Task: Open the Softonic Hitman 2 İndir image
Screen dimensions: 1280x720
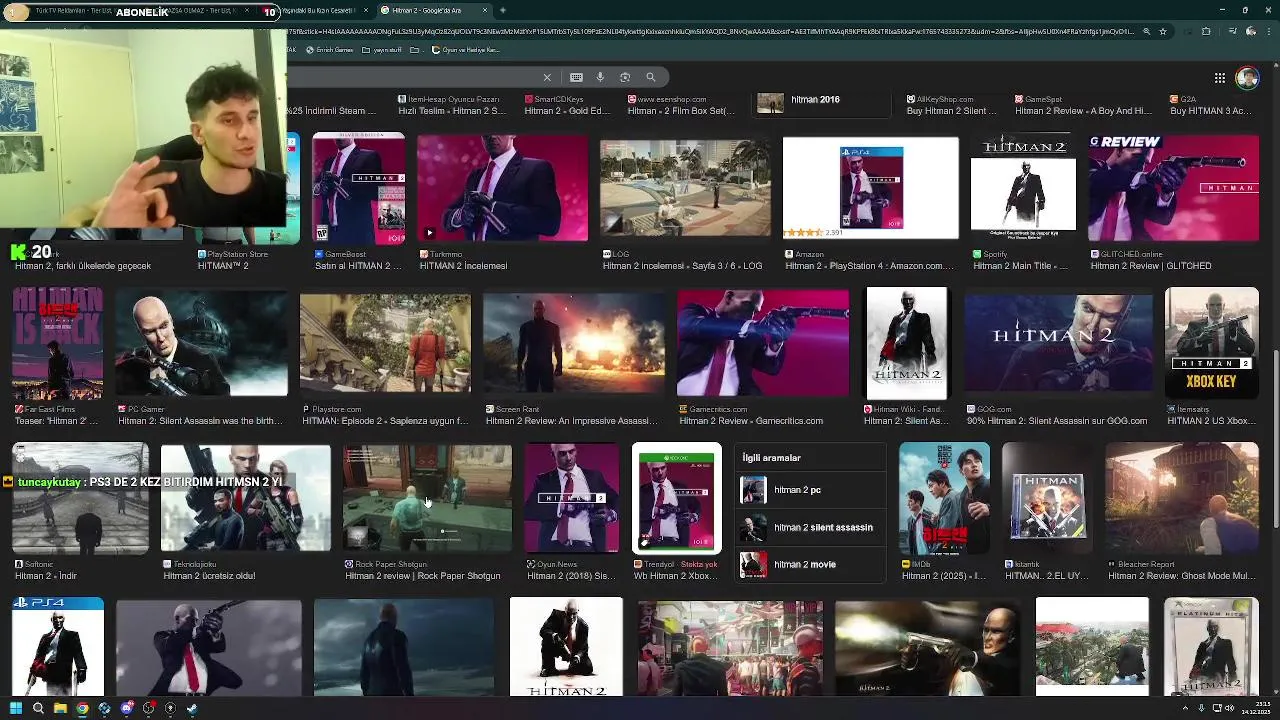Action: point(80,499)
